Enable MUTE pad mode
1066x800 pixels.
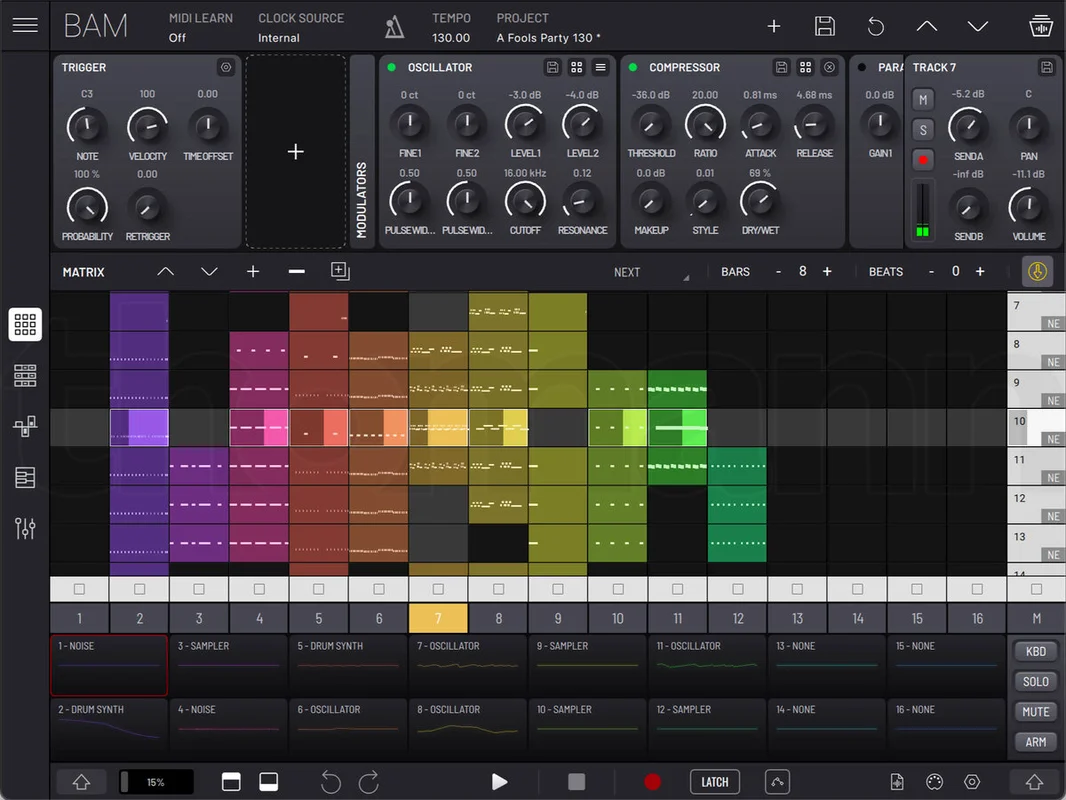(1035, 712)
